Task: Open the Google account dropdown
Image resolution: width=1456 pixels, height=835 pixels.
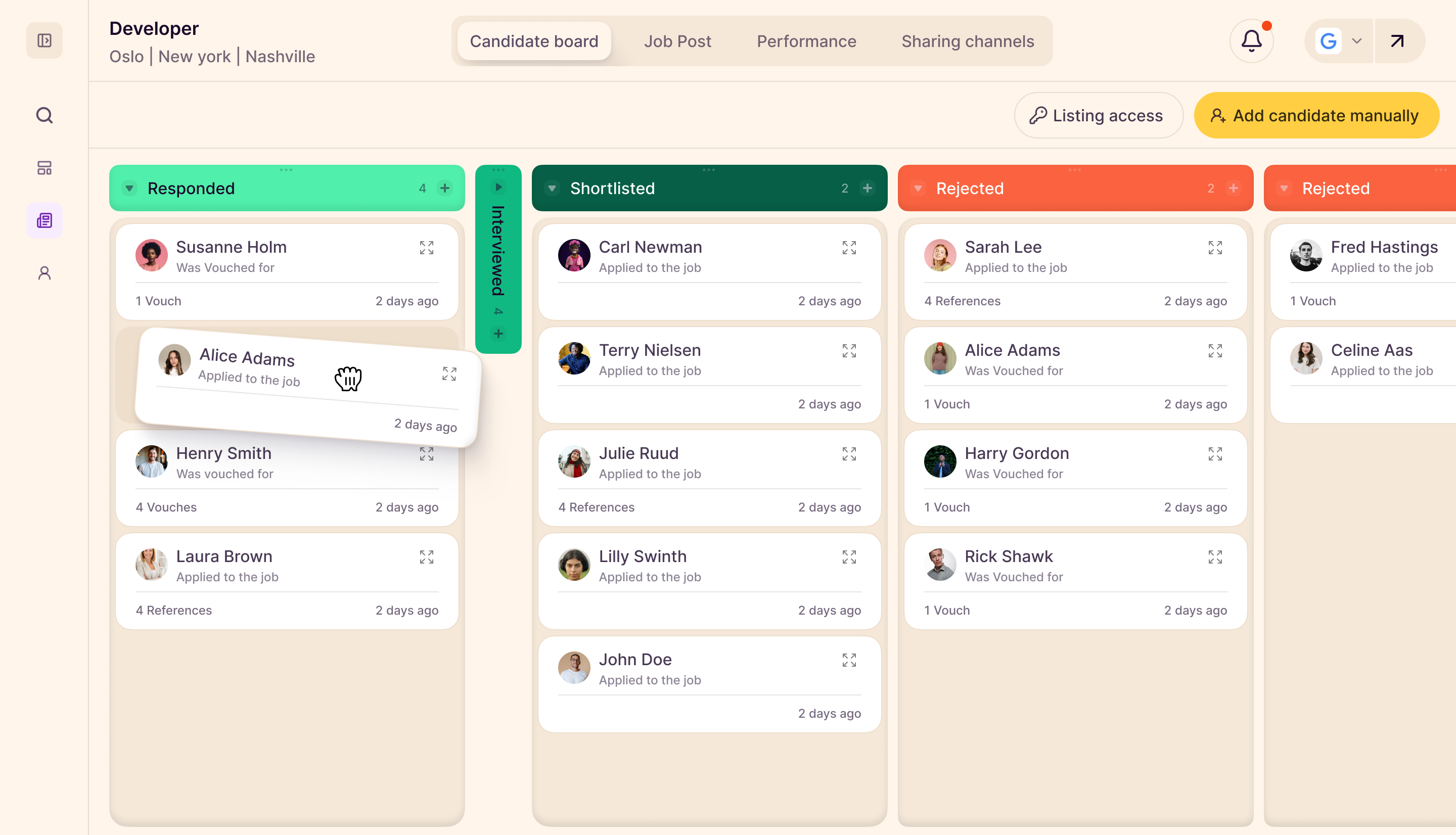Action: [1356, 41]
